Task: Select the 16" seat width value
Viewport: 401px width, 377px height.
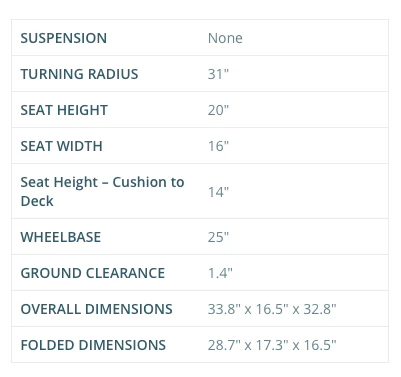Action: 218,146
